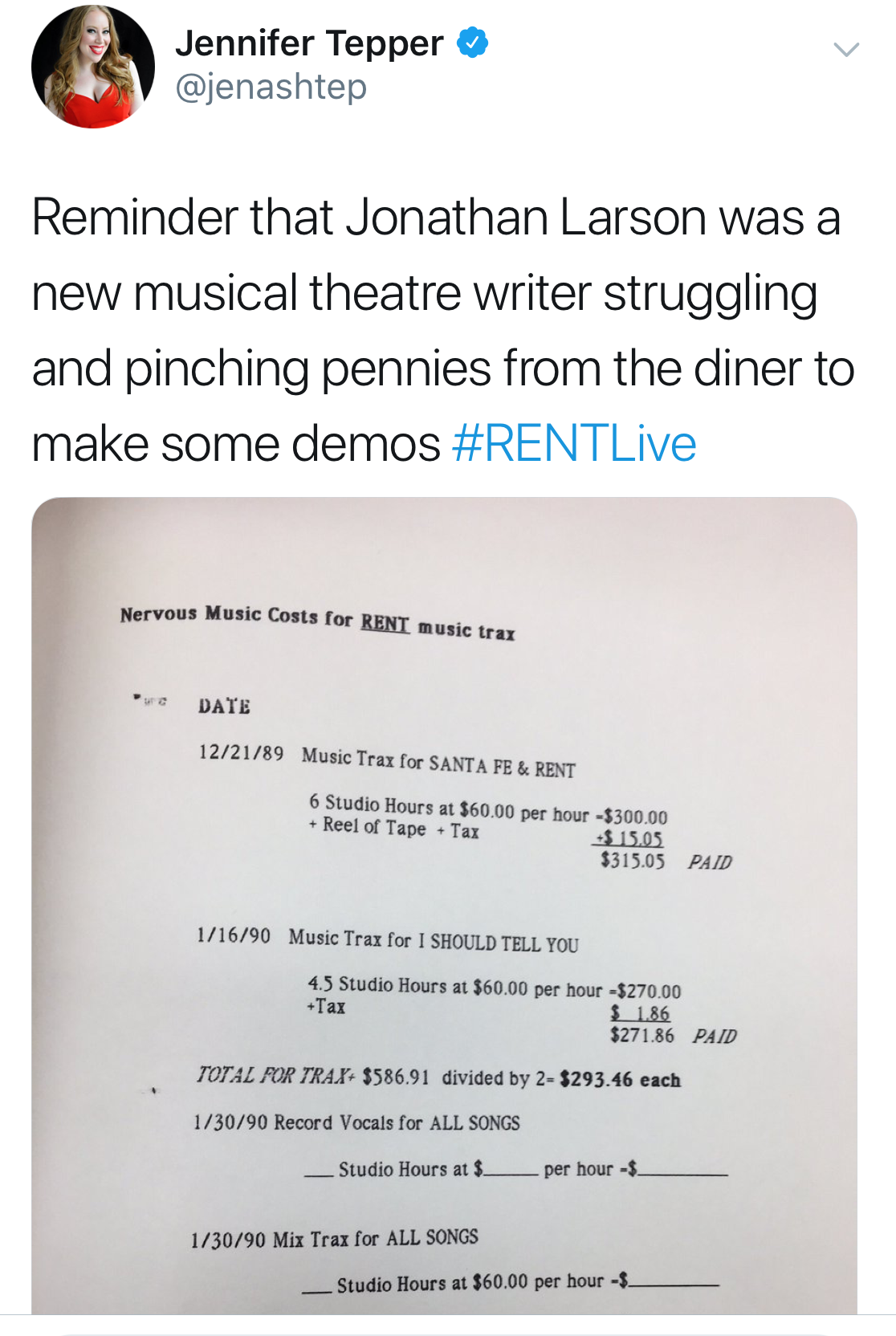
Task: Click the DATE column header in document
Action: pyautogui.click(x=224, y=707)
